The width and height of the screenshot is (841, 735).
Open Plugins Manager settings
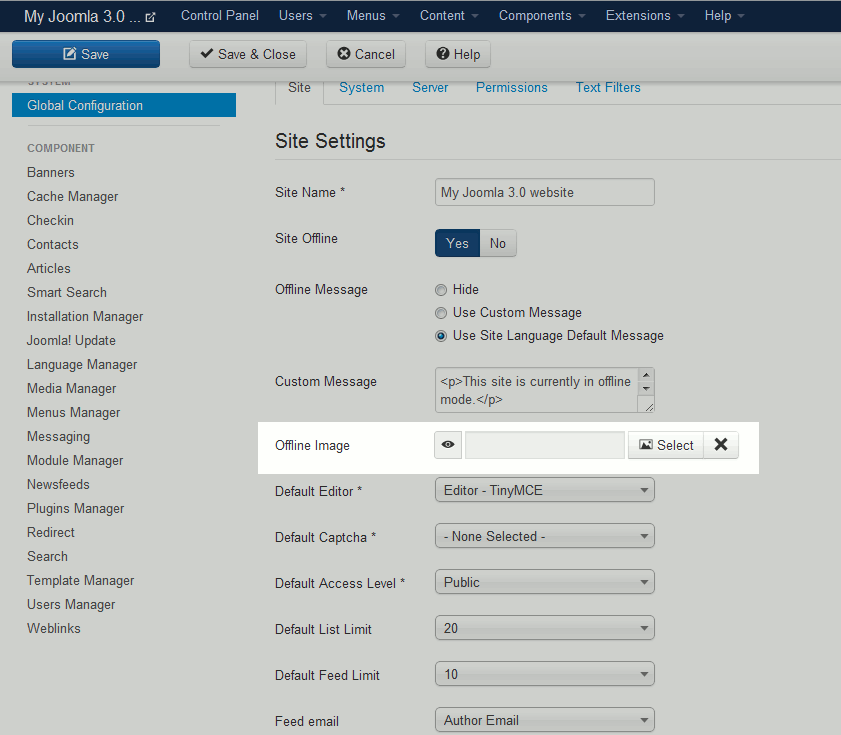pyautogui.click(x=76, y=509)
